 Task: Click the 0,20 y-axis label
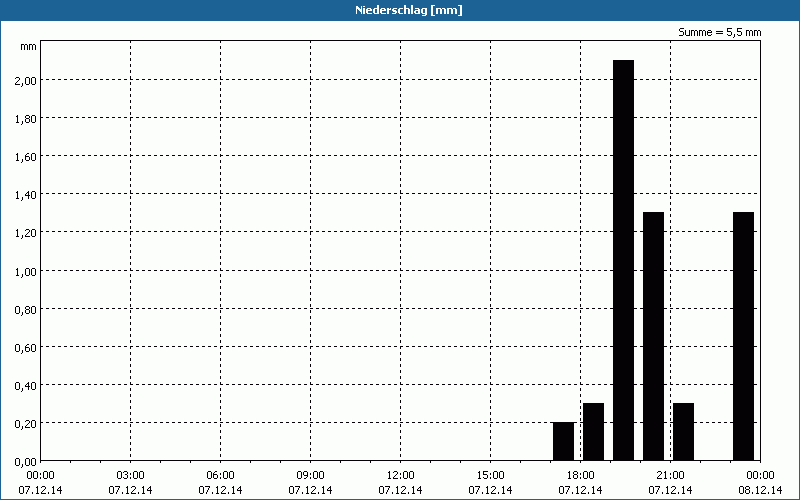26,423
